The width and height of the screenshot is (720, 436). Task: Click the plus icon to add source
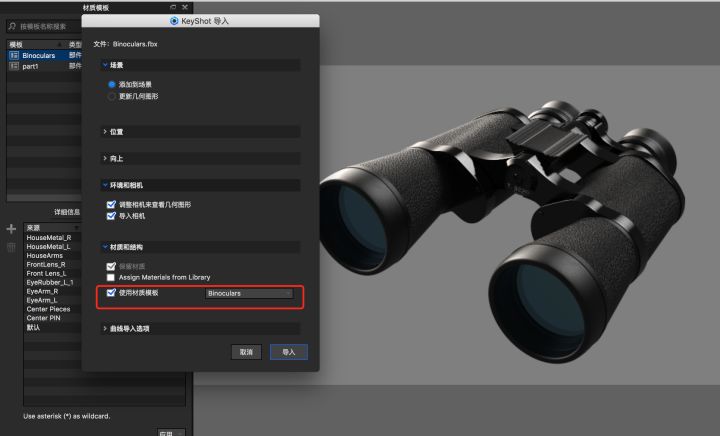[11, 229]
